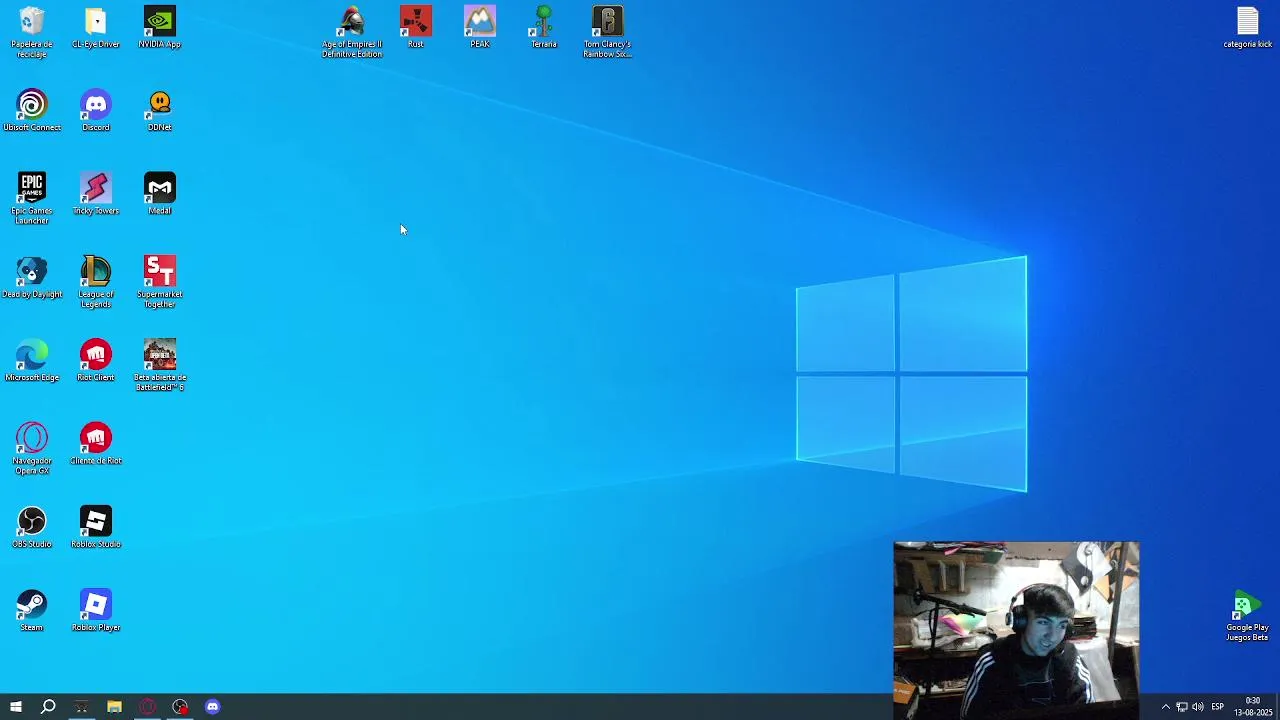Screen dimensions: 1280x720
Task: Select the NVIDIA App desktop shortcut
Action: (x=160, y=28)
